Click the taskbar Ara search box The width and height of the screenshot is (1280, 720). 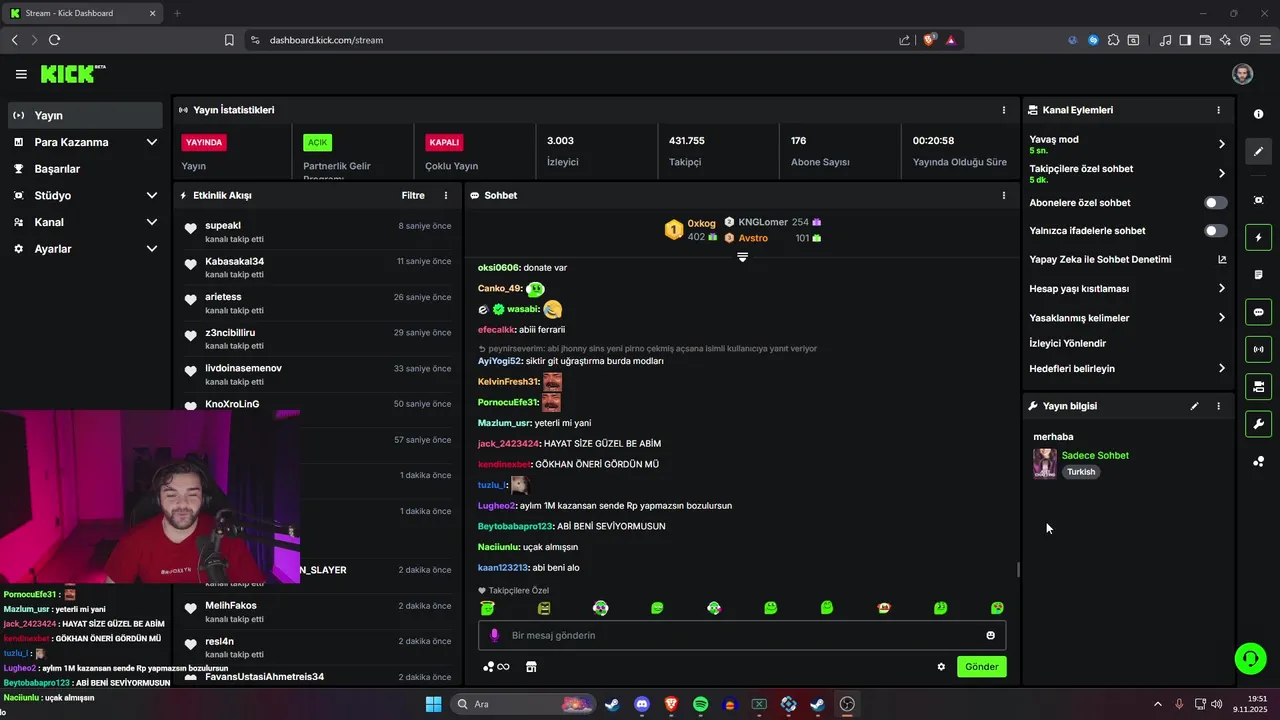point(522,704)
